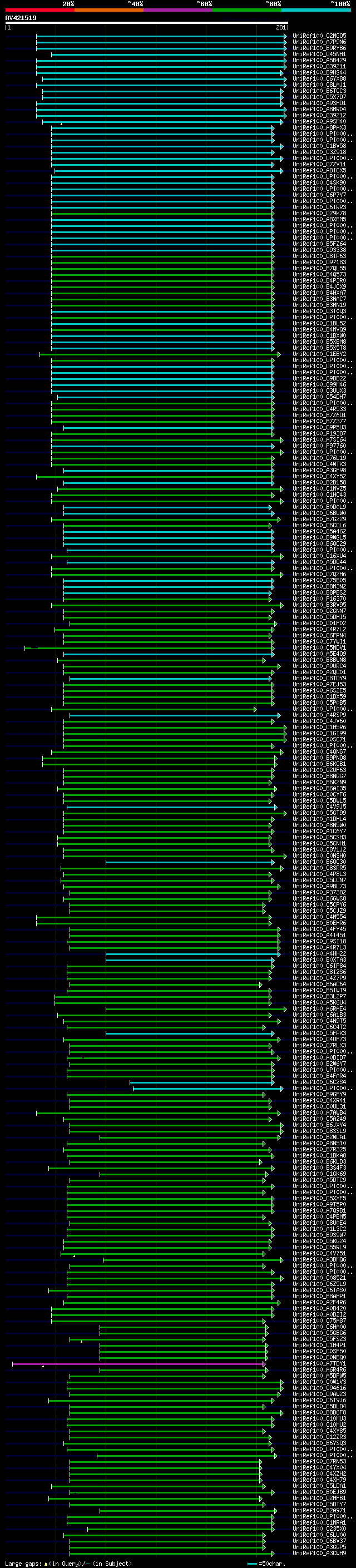Select label UniRef100_B6AI35
Screen dimensions: 356x1568
point(319,789)
